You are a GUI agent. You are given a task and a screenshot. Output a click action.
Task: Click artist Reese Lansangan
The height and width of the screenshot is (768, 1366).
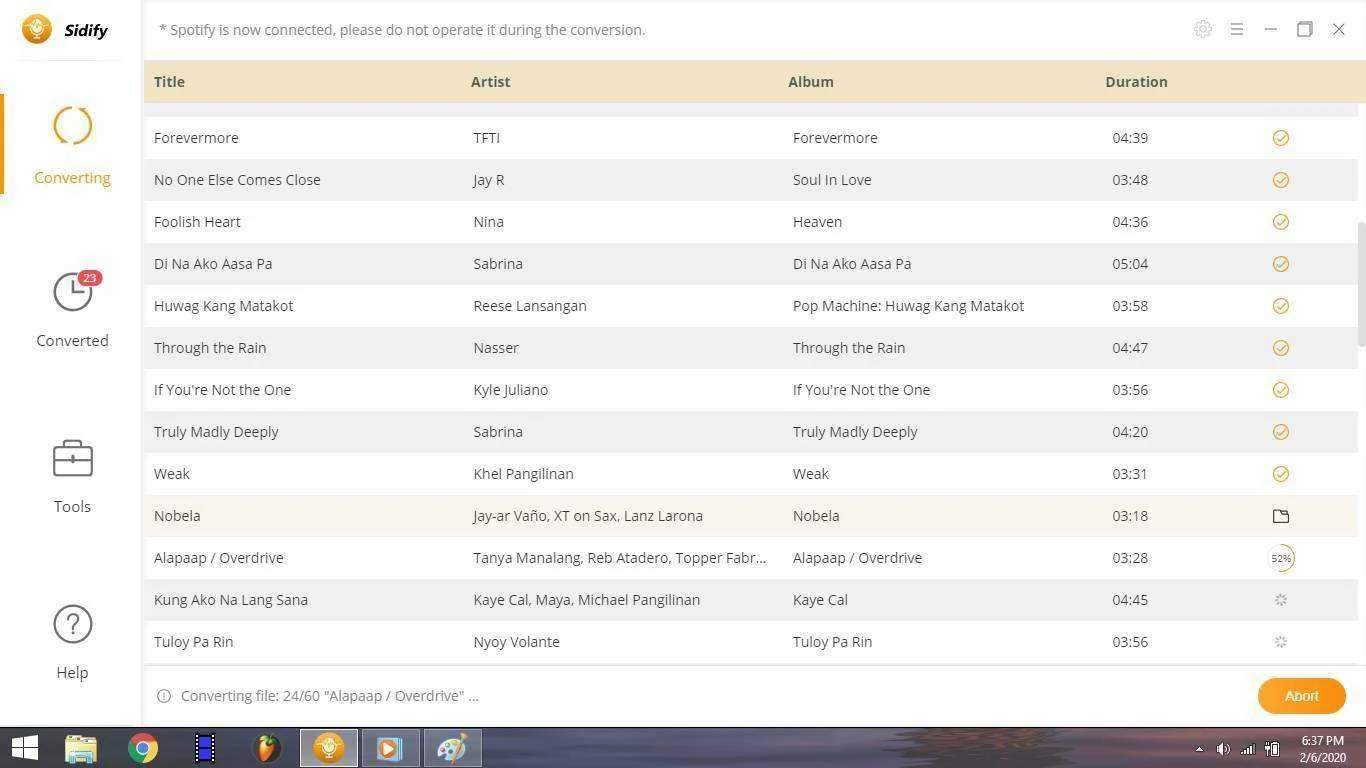(530, 306)
